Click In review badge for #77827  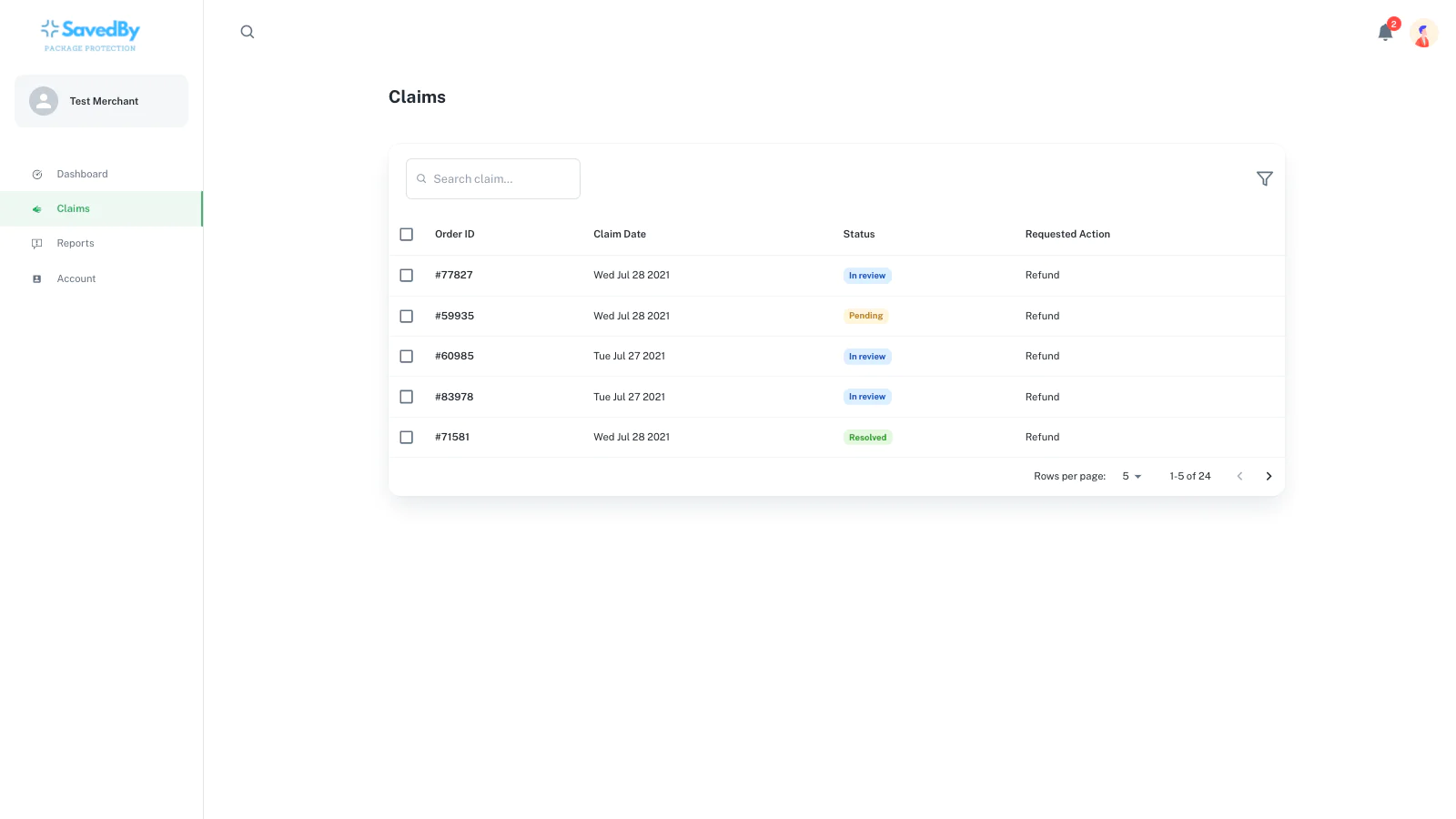[x=867, y=276]
